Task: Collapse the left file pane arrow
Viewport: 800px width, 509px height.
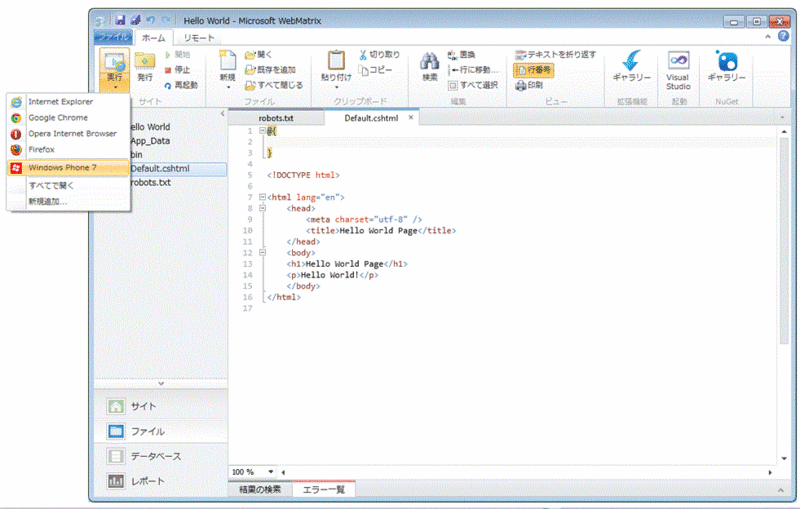Action: point(222,114)
